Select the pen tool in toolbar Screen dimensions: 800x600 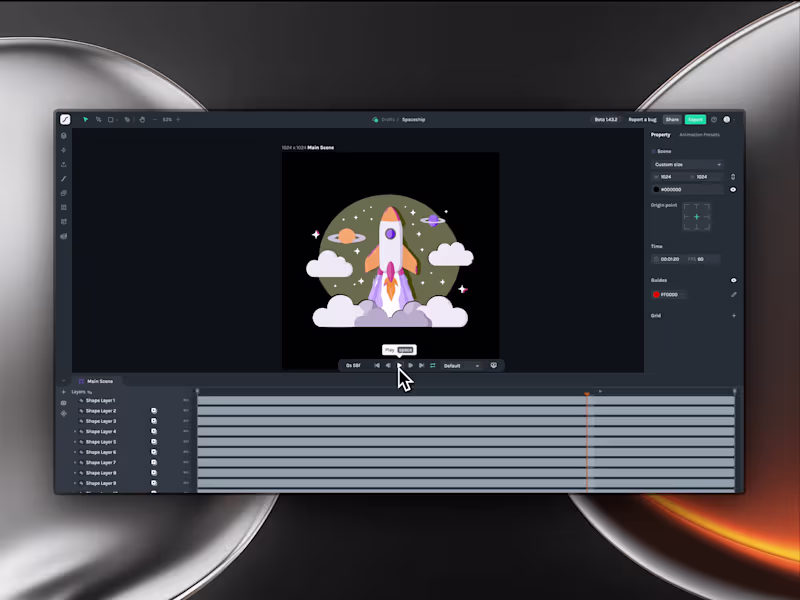coord(127,119)
